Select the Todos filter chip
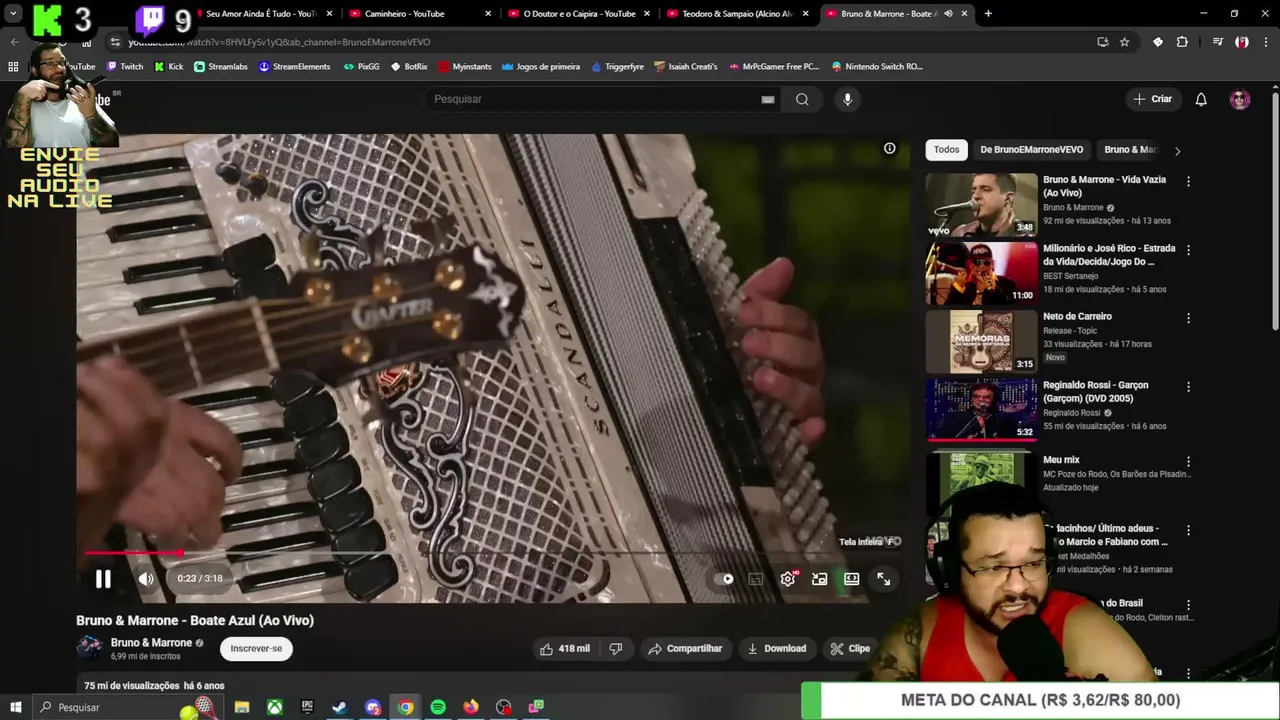 tap(946, 150)
